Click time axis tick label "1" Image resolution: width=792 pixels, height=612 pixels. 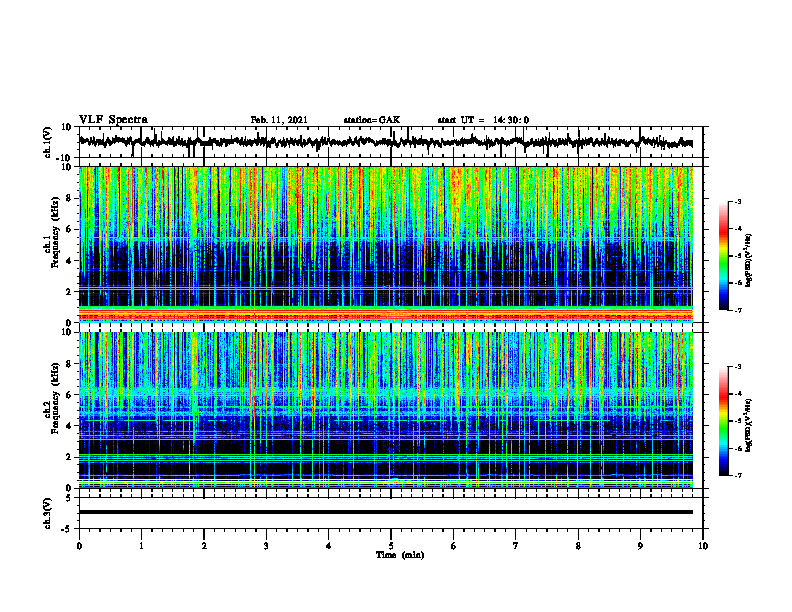coord(141,546)
